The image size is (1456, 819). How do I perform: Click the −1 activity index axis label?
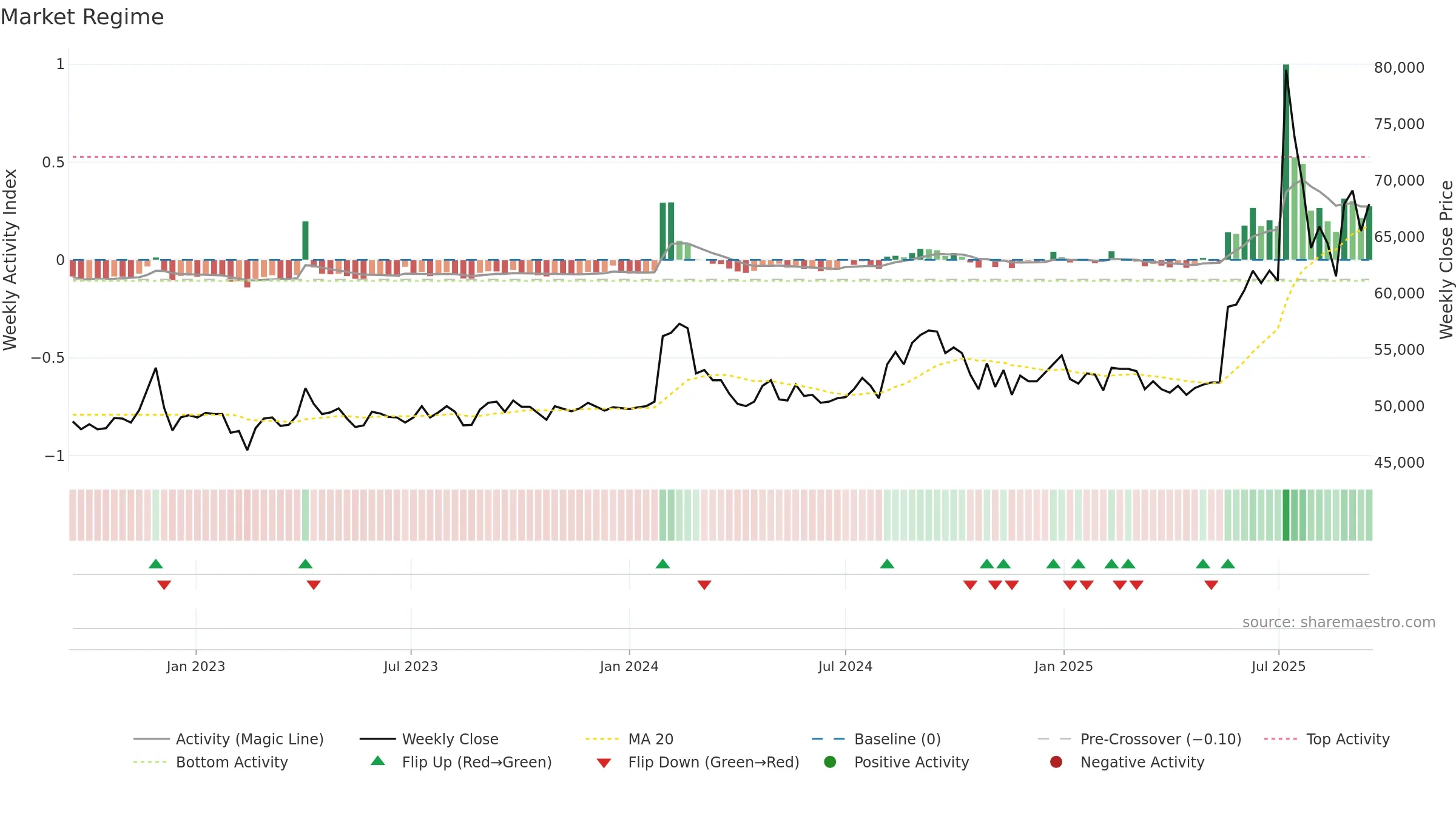54,456
